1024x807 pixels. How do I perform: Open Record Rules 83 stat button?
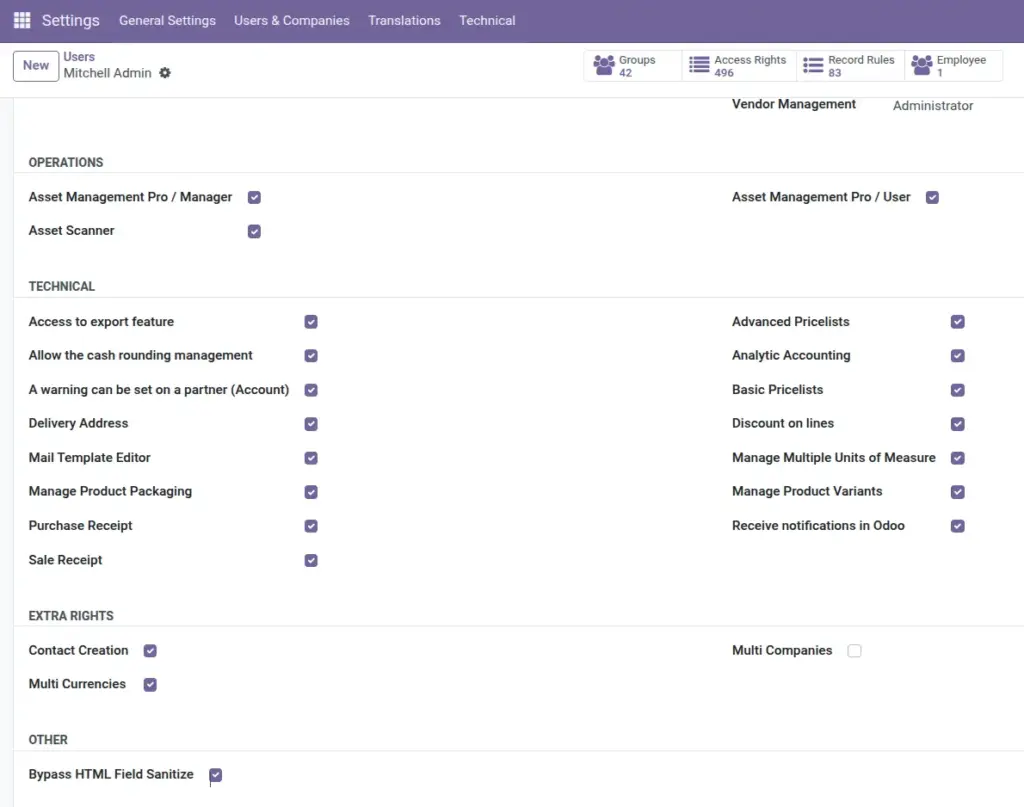point(850,66)
